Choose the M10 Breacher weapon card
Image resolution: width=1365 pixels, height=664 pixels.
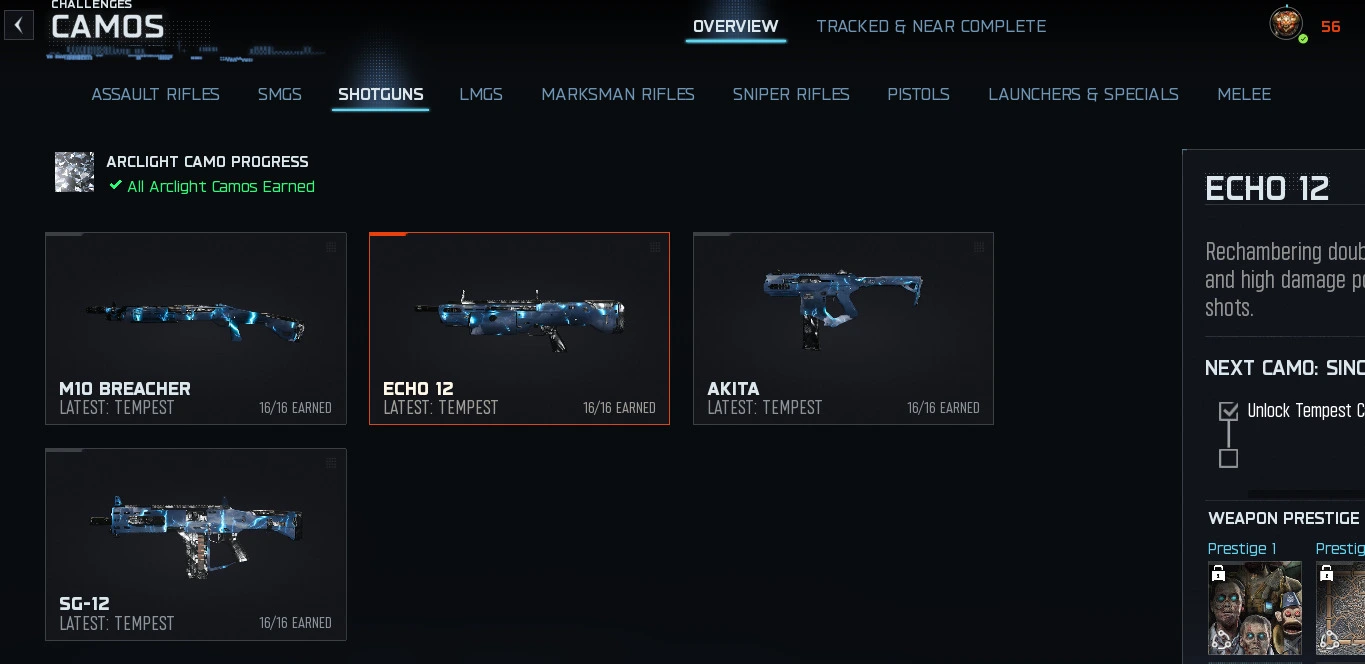[196, 328]
